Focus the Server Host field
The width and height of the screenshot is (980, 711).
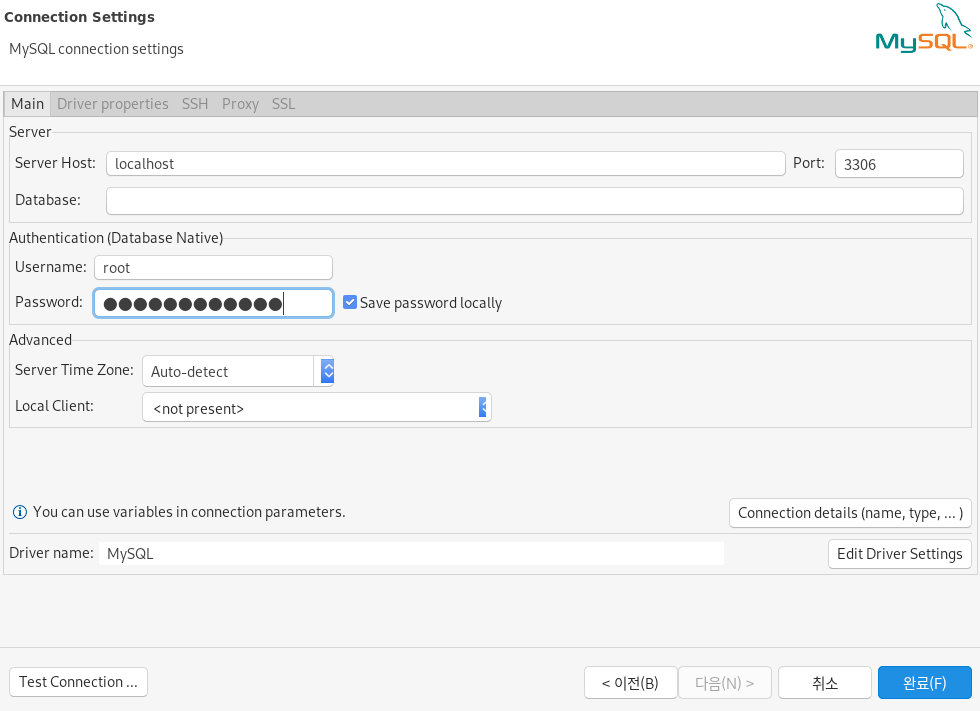click(x=446, y=164)
